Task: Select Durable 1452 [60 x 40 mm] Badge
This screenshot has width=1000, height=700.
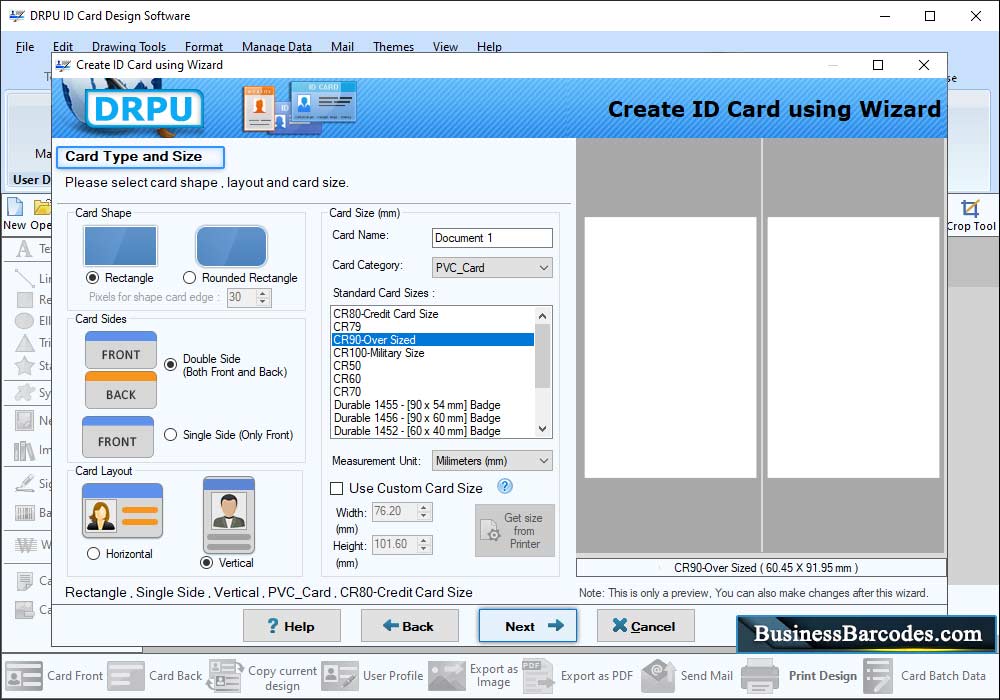Action: [x=432, y=431]
